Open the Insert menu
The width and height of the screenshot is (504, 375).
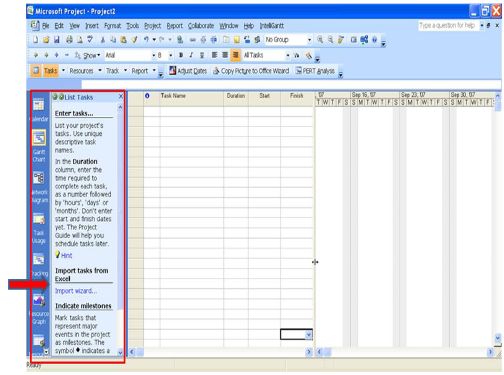point(92,26)
